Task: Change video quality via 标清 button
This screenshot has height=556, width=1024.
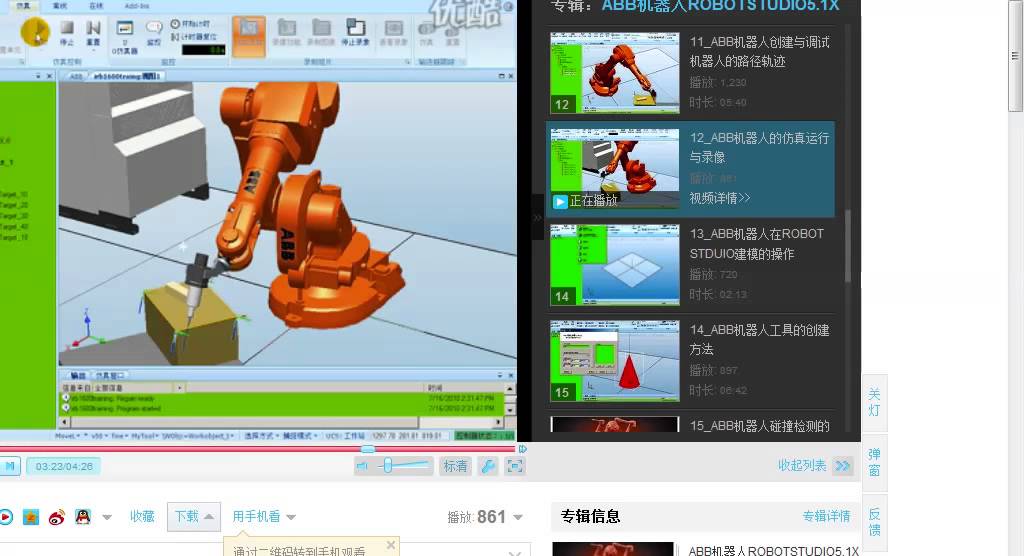Action: click(455, 466)
